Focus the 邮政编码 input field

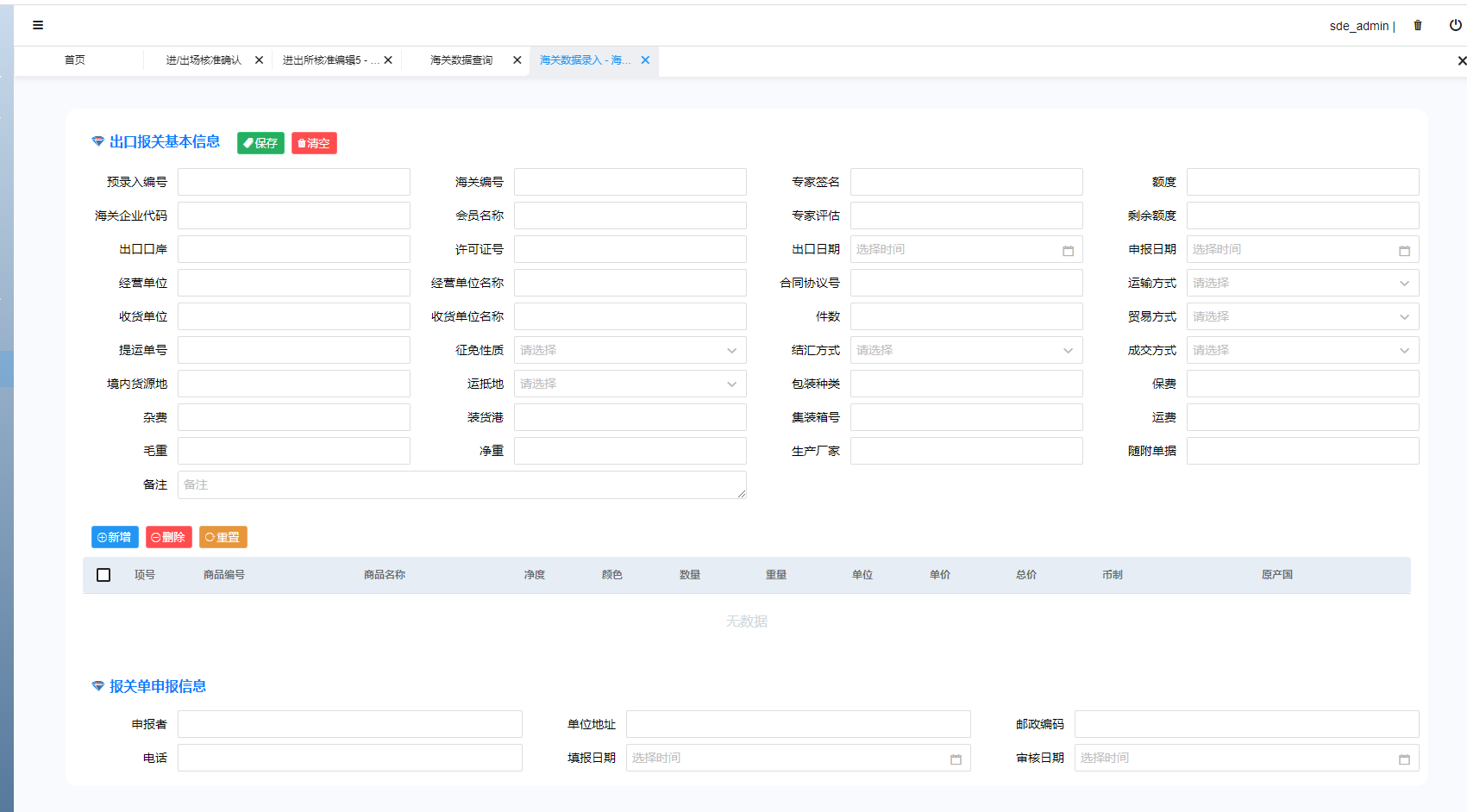click(1246, 724)
